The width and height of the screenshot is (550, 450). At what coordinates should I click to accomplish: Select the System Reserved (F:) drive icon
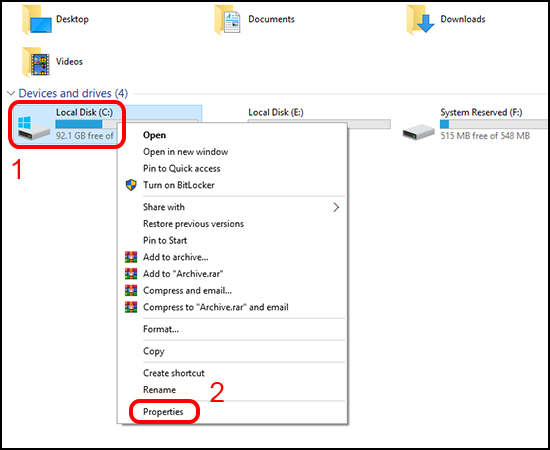tap(418, 133)
